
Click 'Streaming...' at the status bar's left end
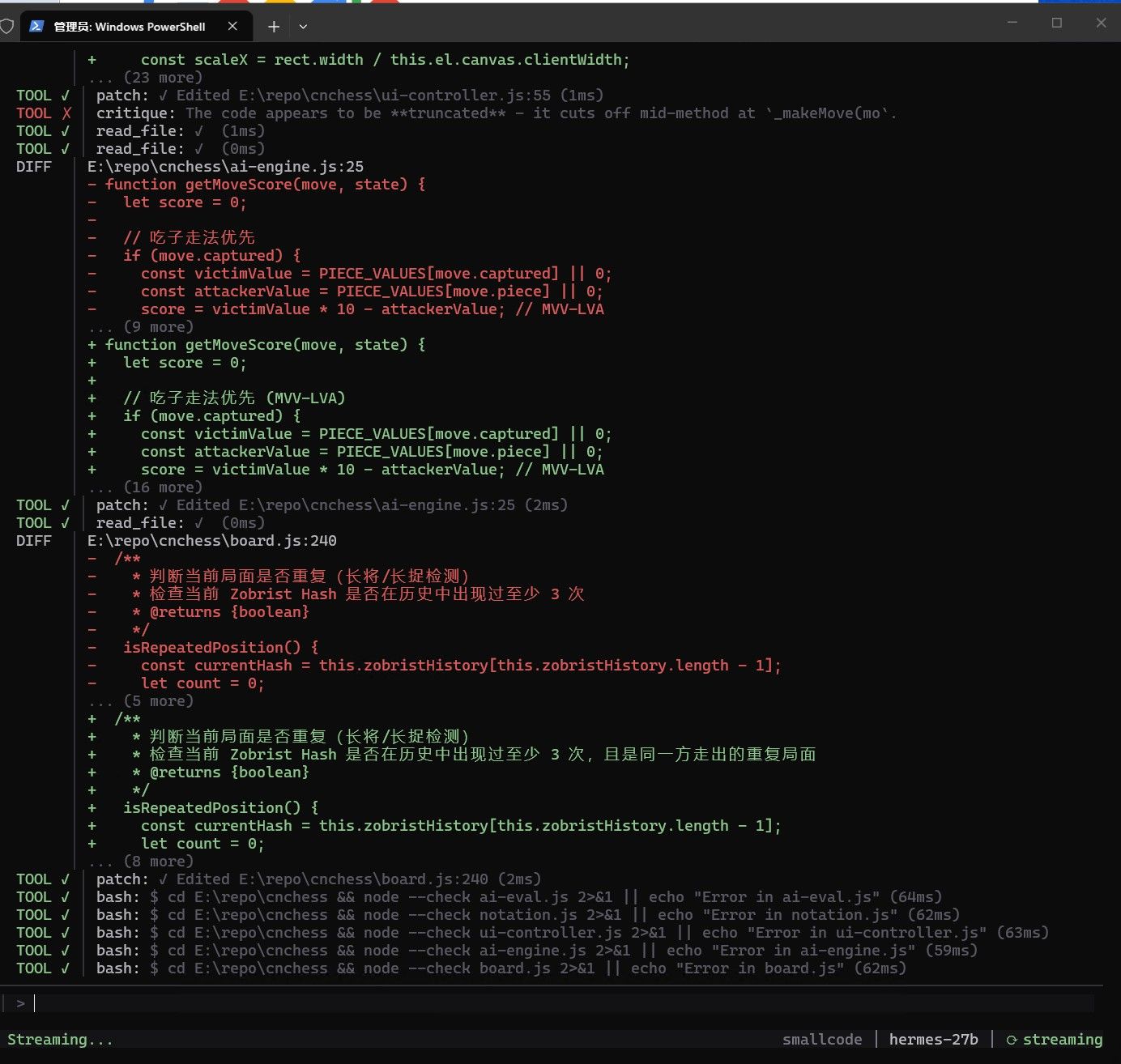tap(60, 1040)
